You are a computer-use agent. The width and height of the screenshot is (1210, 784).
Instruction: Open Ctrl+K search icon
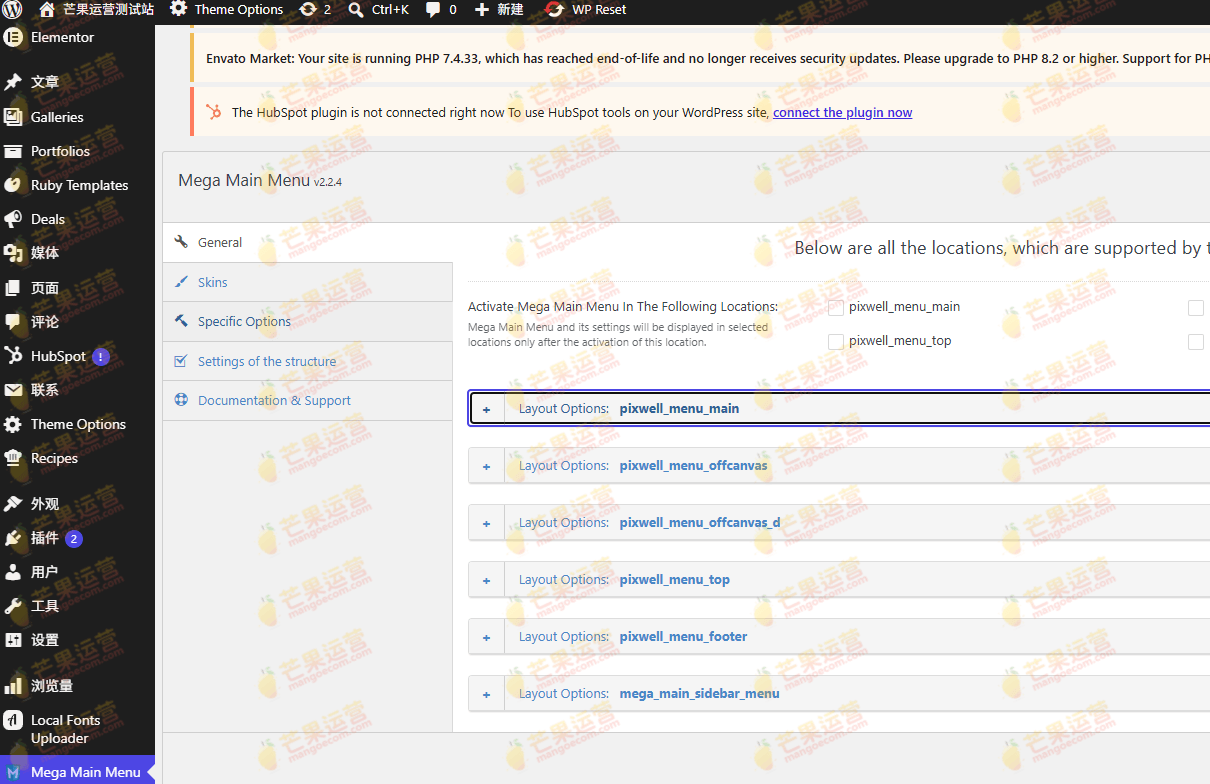coord(356,10)
